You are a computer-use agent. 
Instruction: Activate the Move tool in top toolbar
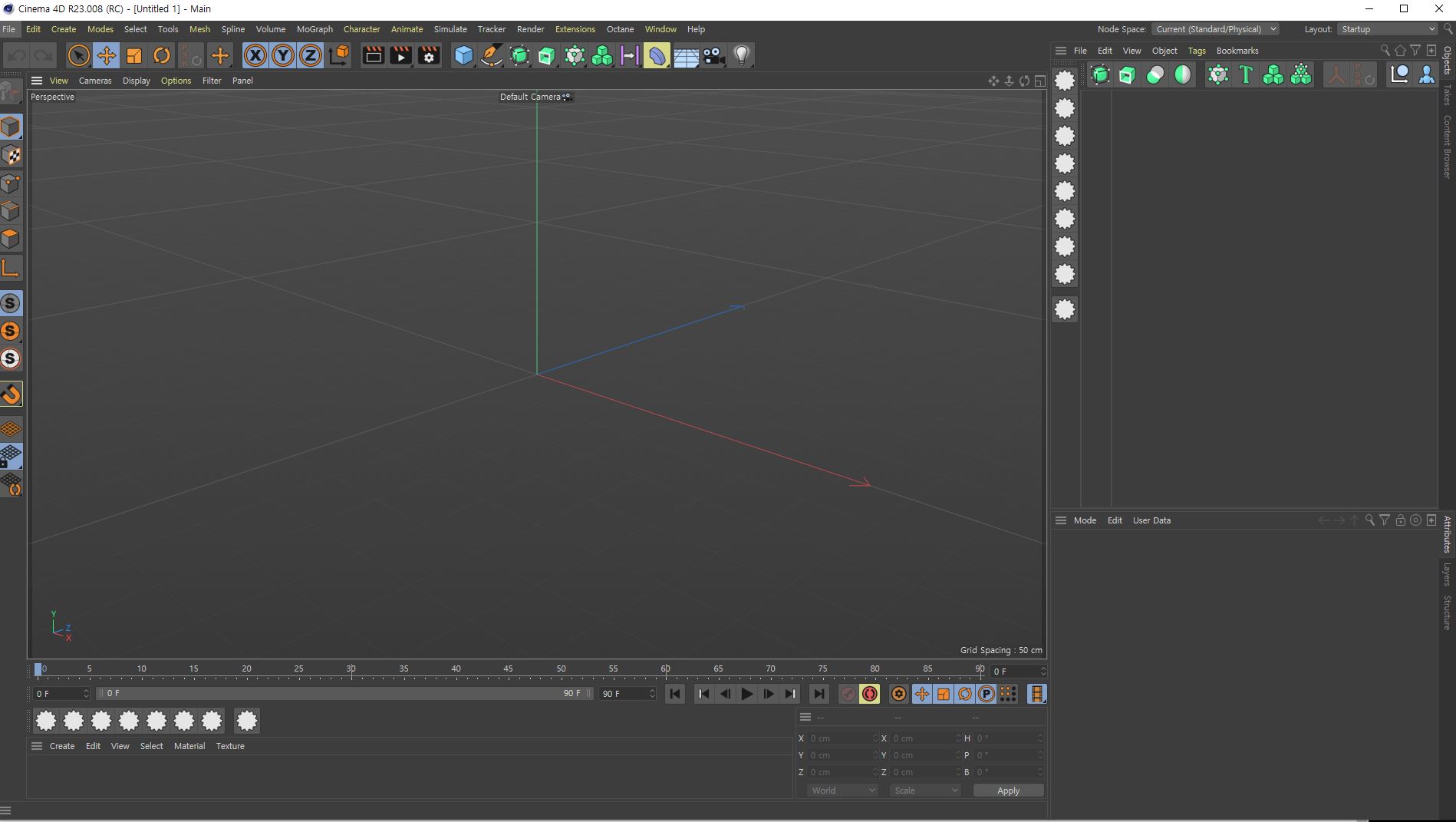pyautogui.click(x=106, y=55)
